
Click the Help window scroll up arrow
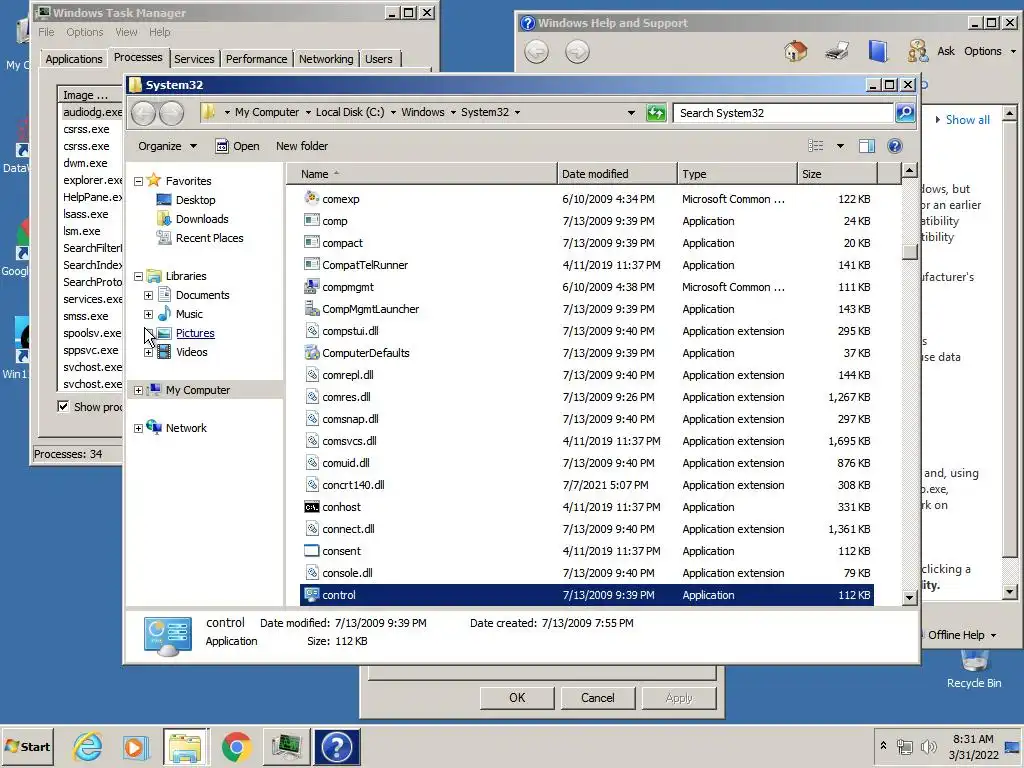[1010, 113]
